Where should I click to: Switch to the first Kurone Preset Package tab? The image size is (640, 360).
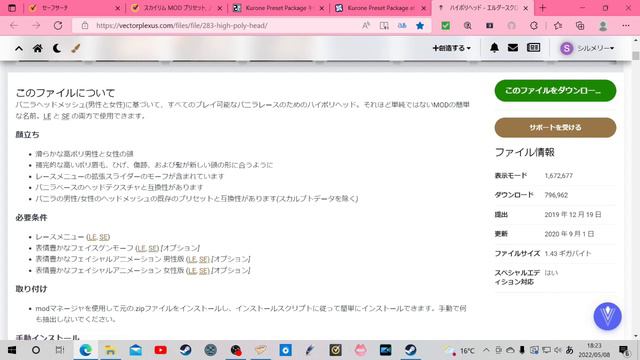278,8
